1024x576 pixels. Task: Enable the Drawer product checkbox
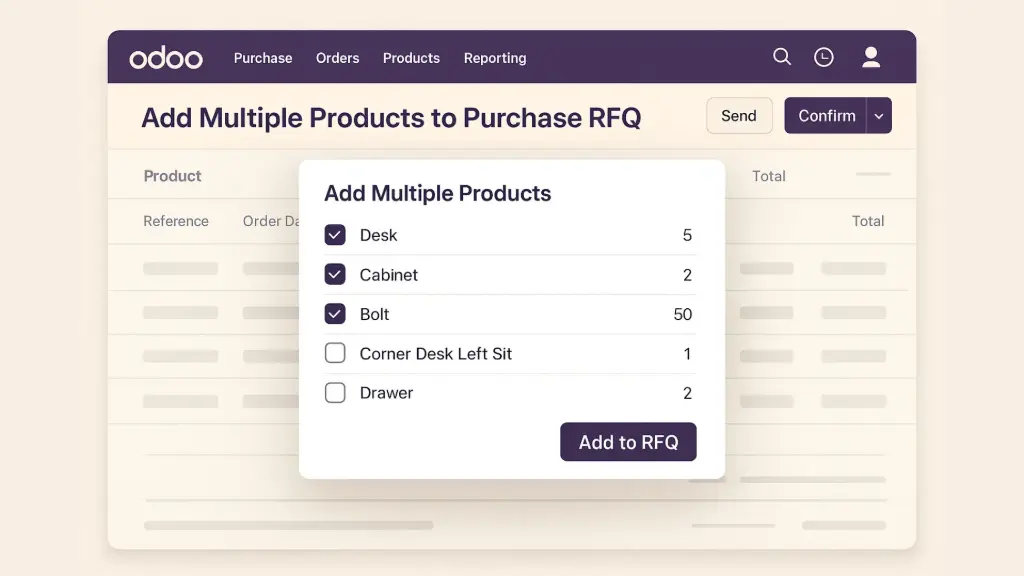[x=335, y=392]
